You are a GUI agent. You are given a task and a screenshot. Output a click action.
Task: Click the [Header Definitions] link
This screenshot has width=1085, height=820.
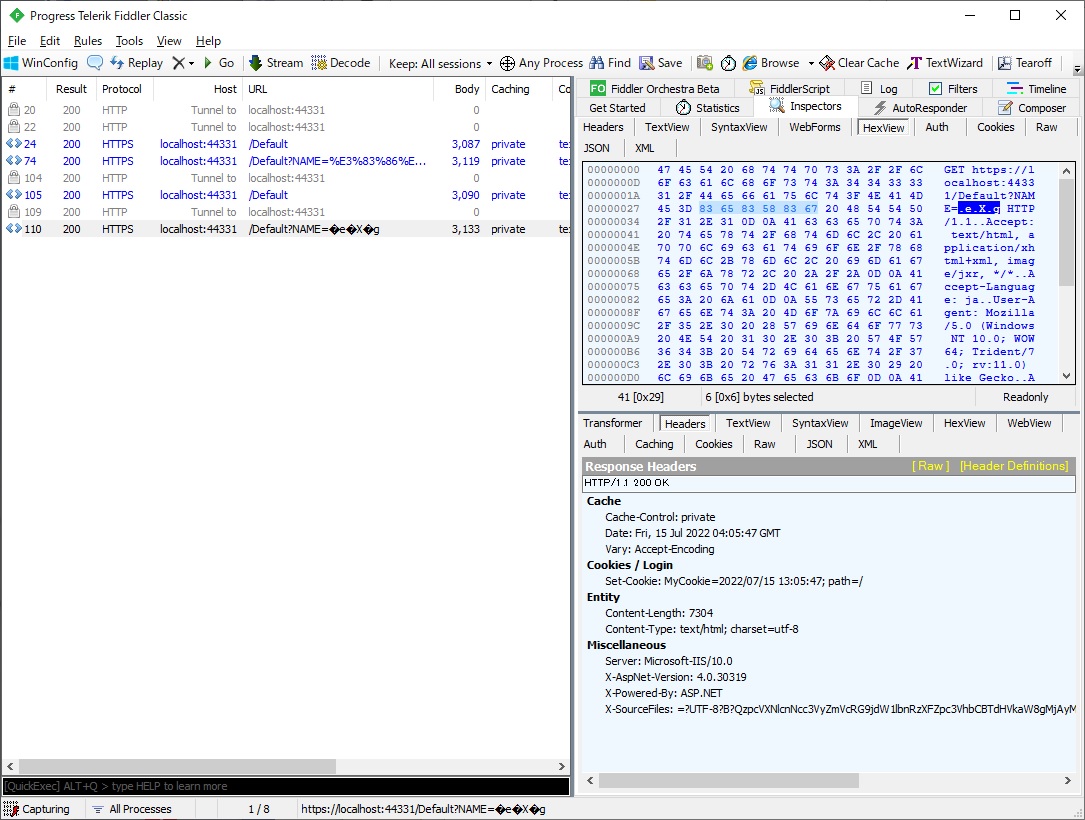click(x=1014, y=466)
